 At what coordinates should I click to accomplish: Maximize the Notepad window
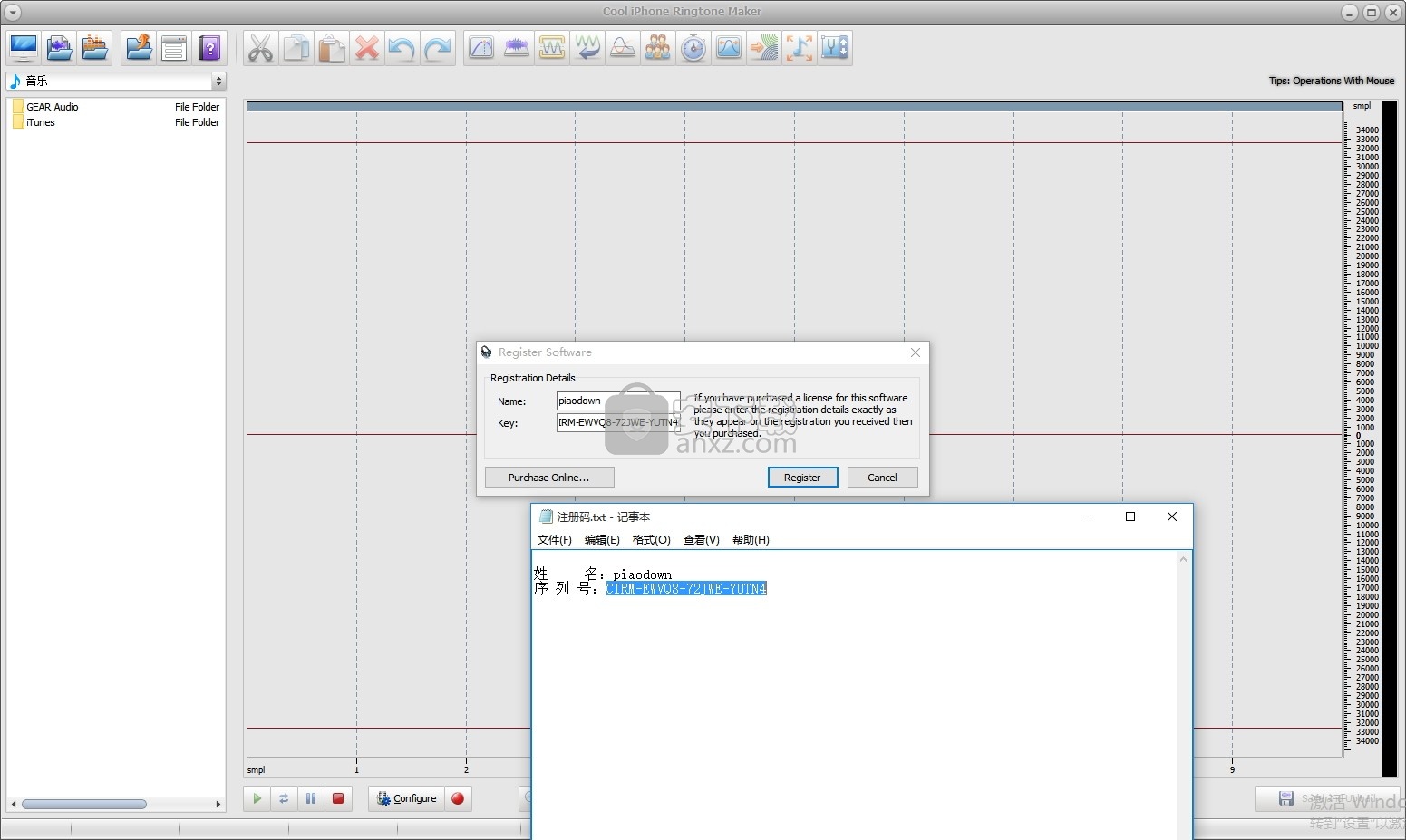point(1130,517)
